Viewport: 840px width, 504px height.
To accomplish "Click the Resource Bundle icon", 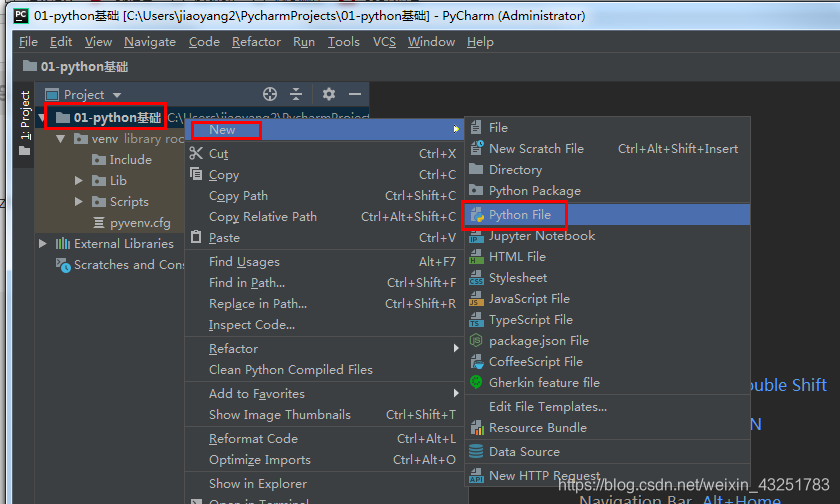I will tap(477, 427).
